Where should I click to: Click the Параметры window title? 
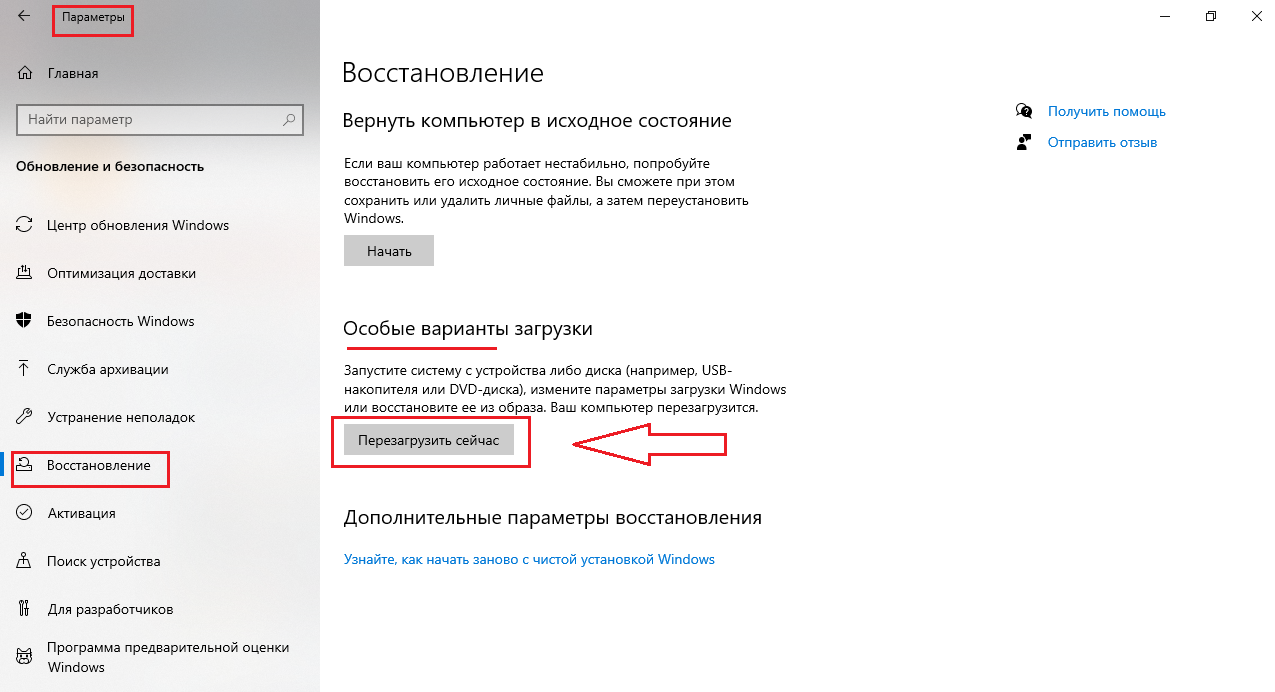coord(93,18)
